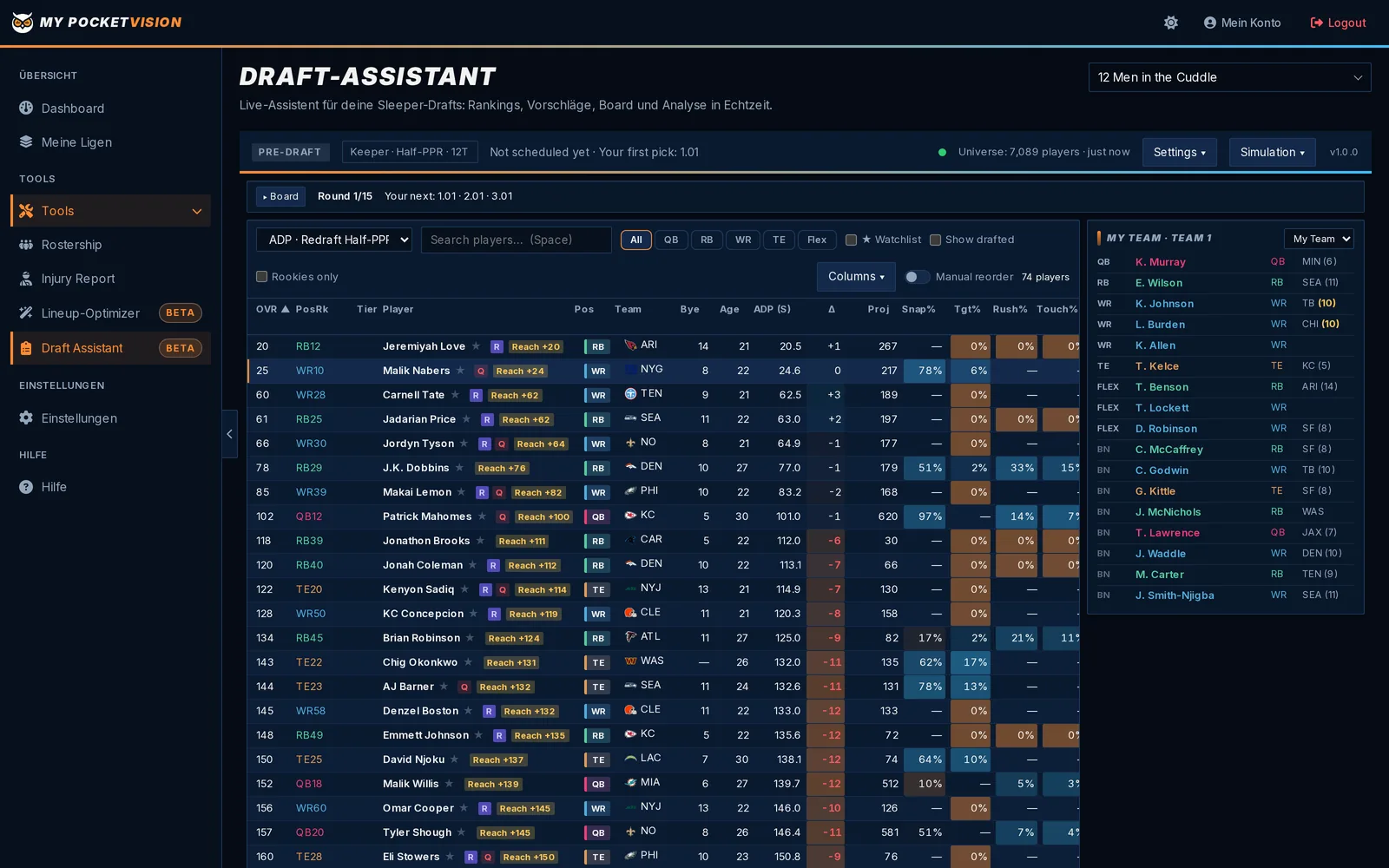Collapse the sidebar with the arrow handle
Screen dimensions: 1389x868
229,434
